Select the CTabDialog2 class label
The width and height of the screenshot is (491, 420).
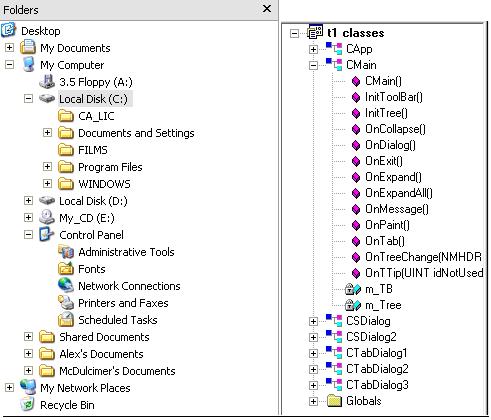pos(377,369)
